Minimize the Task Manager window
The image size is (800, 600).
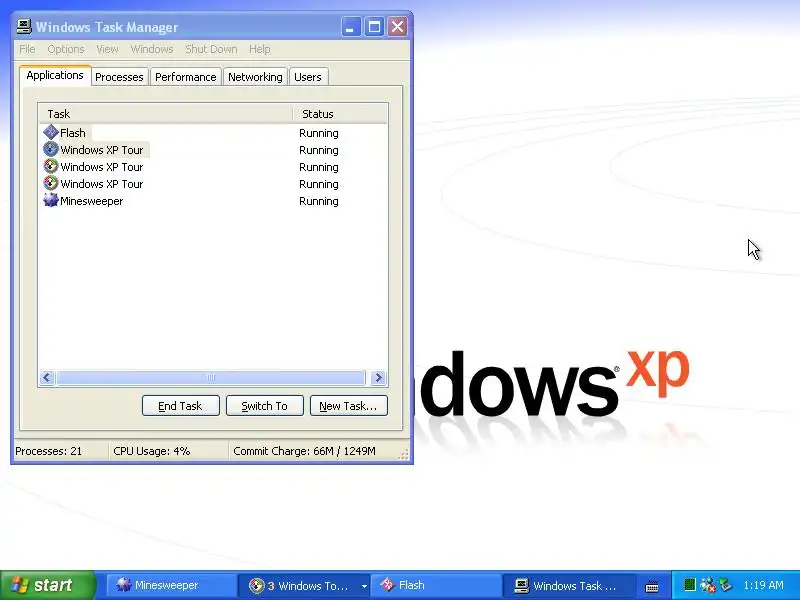tap(351, 27)
